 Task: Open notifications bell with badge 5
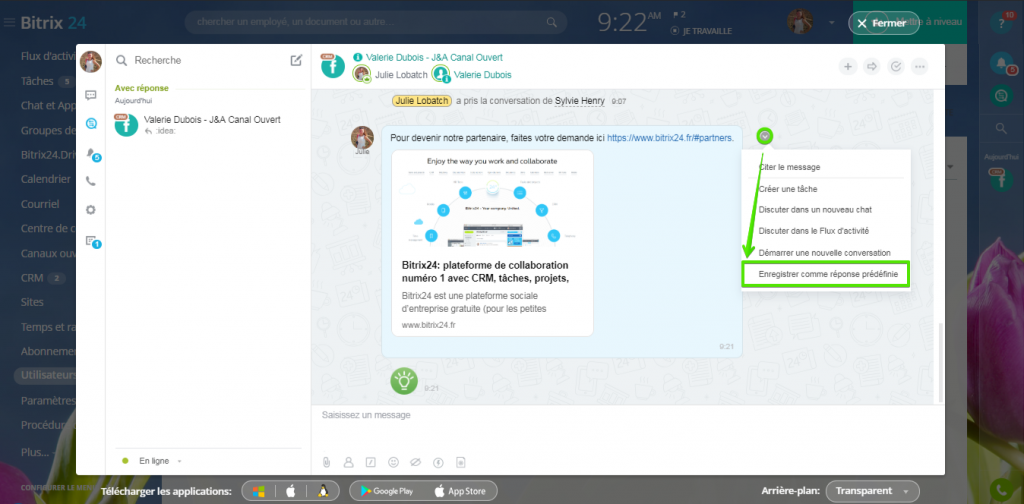(x=91, y=153)
